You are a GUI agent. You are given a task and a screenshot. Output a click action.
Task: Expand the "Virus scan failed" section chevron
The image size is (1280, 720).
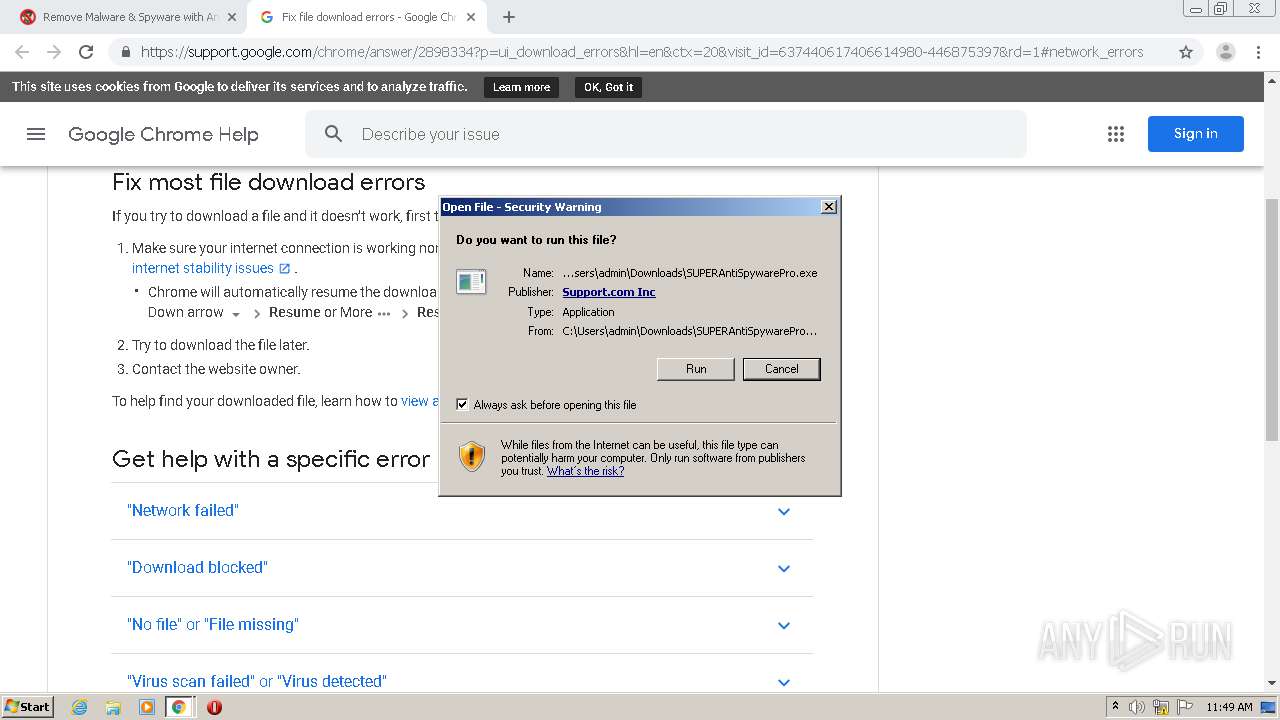click(784, 682)
